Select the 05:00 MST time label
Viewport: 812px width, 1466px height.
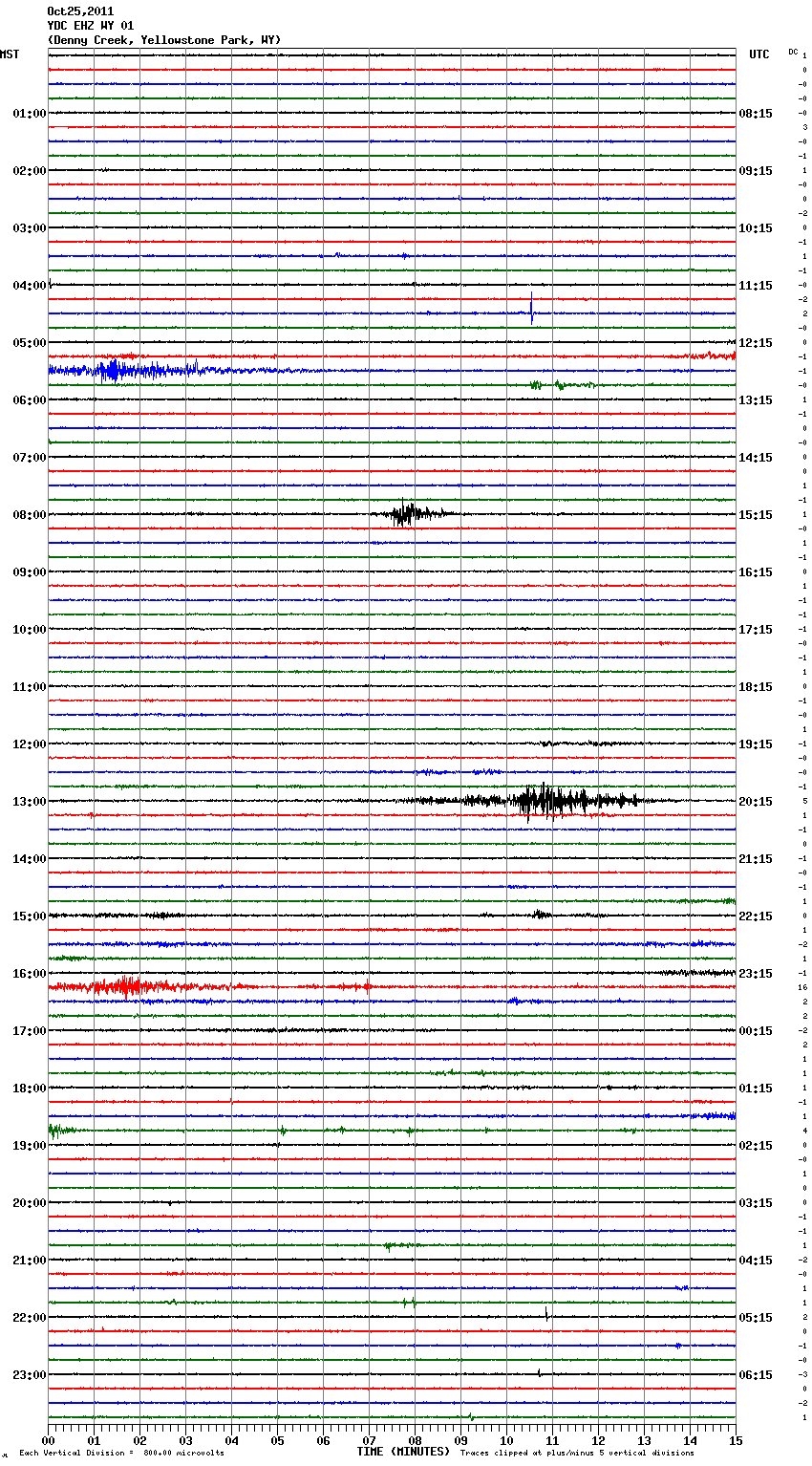30,343
